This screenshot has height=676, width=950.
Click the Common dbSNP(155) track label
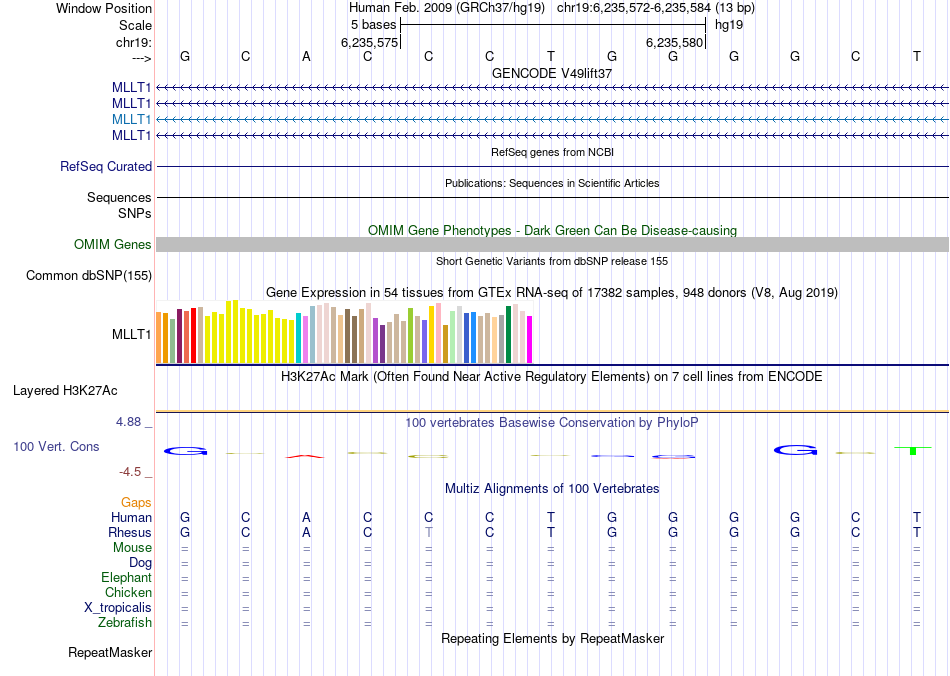click(x=89, y=276)
